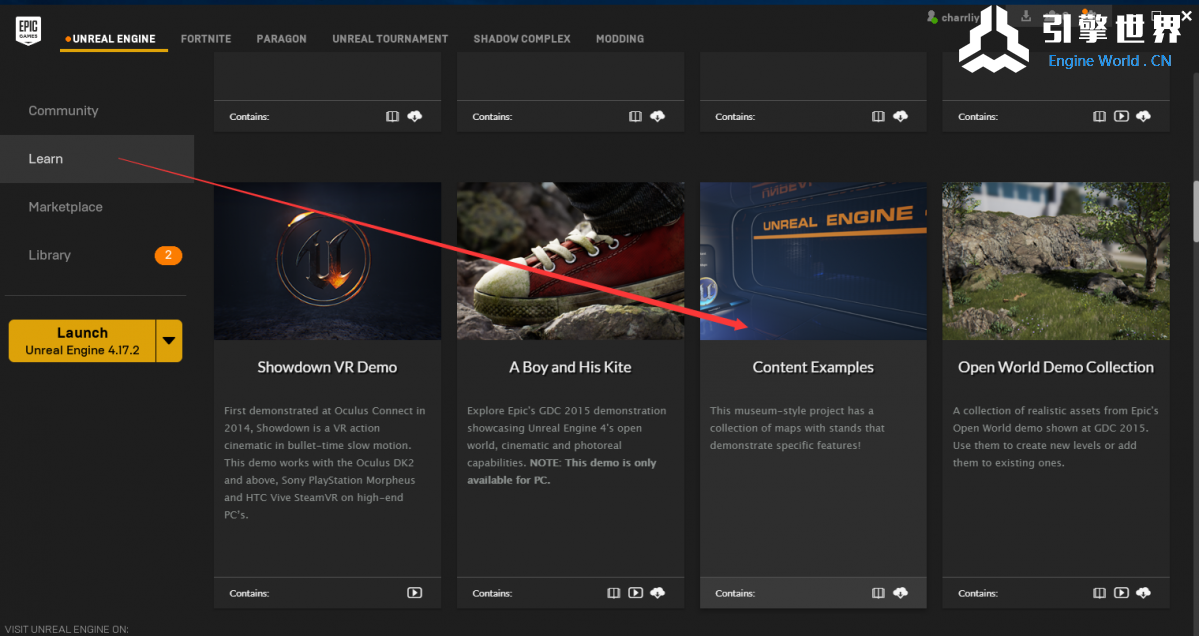Click the description starting "First demonstrated at Oculus Connect"

pos(325,462)
